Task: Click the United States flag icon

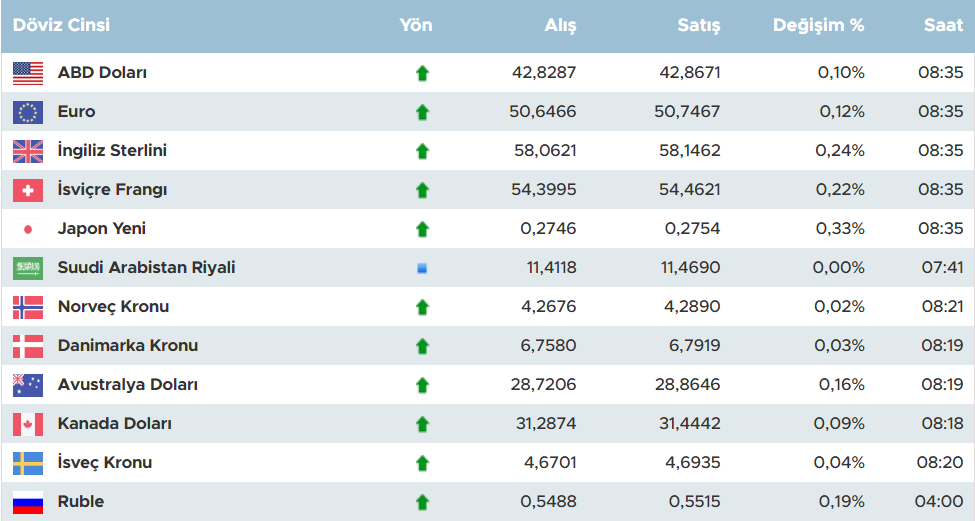Action: pos(28,73)
